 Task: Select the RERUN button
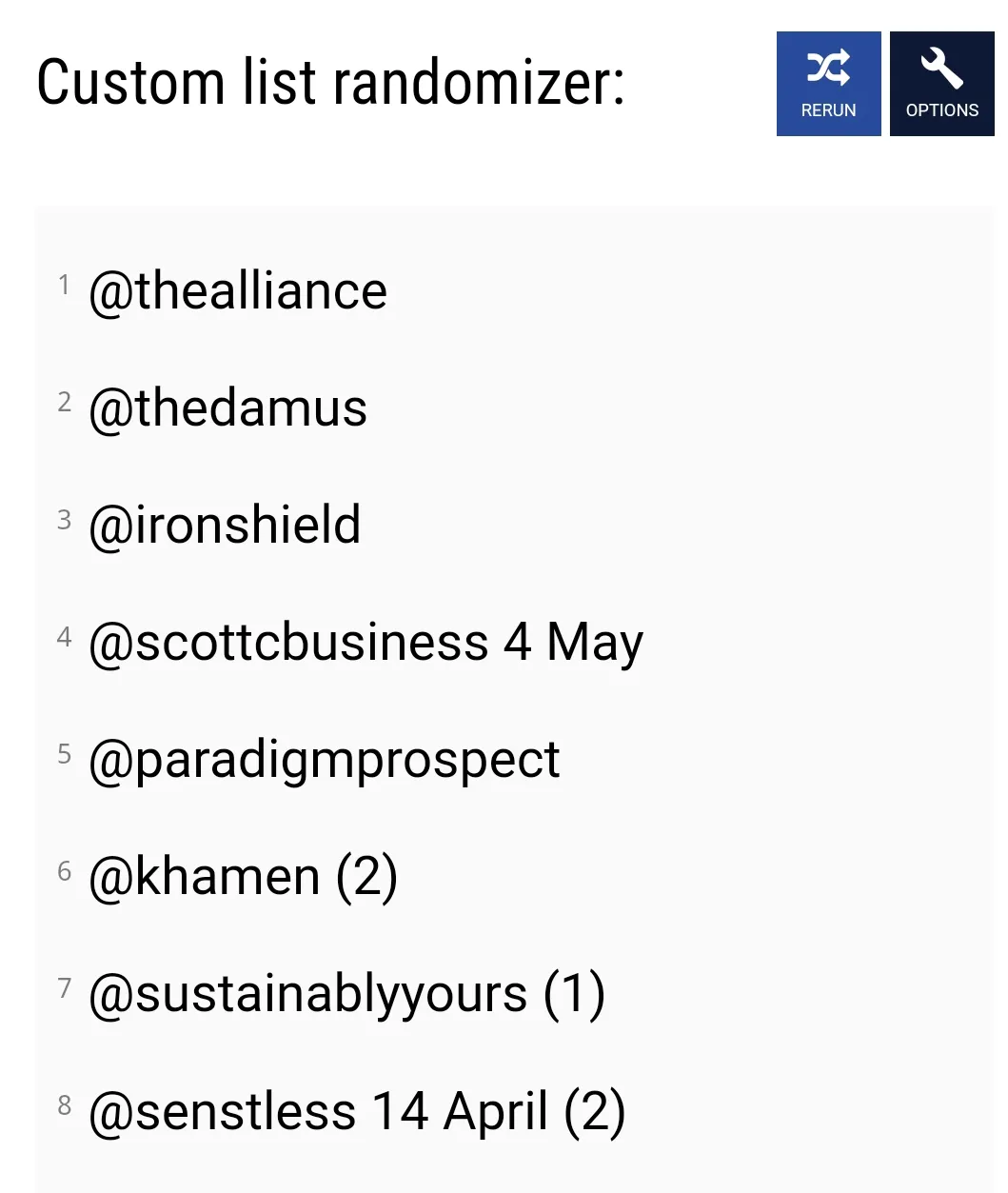(828, 84)
